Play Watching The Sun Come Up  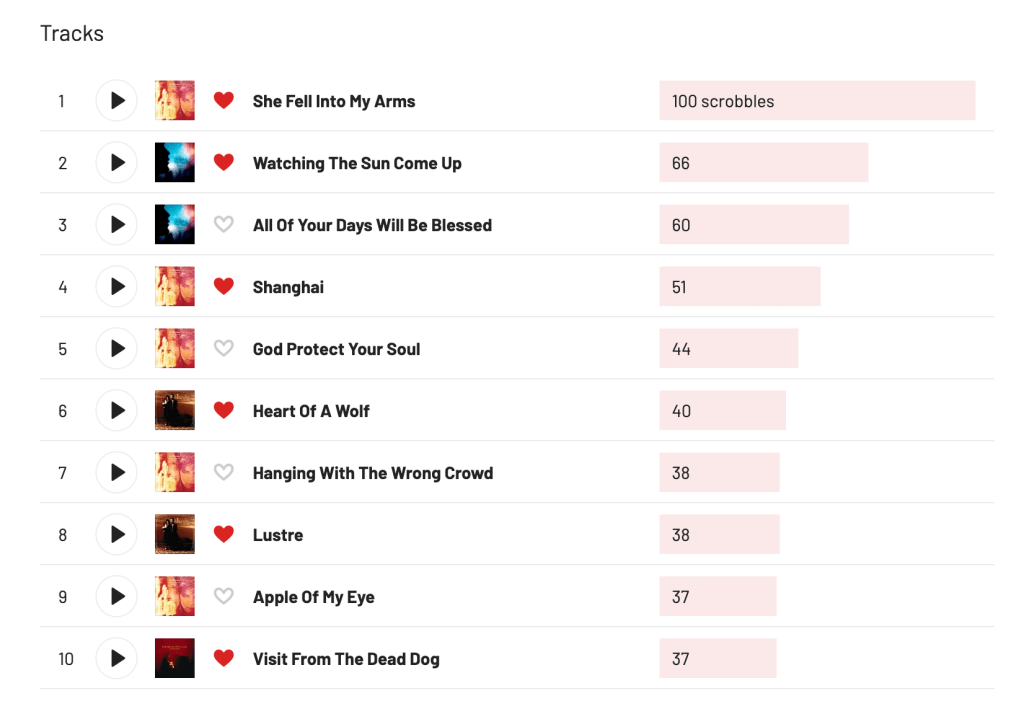click(x=117, y=163)
